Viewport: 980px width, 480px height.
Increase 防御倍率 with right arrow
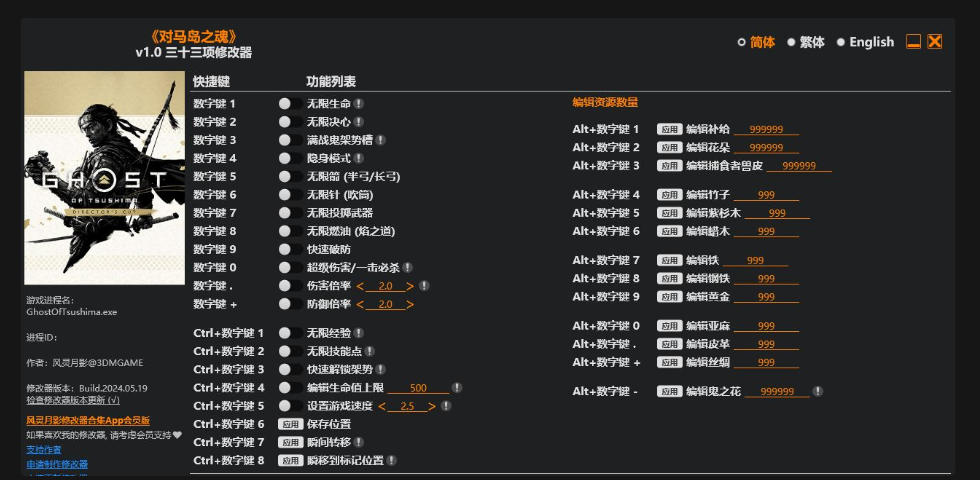point(410,304)
